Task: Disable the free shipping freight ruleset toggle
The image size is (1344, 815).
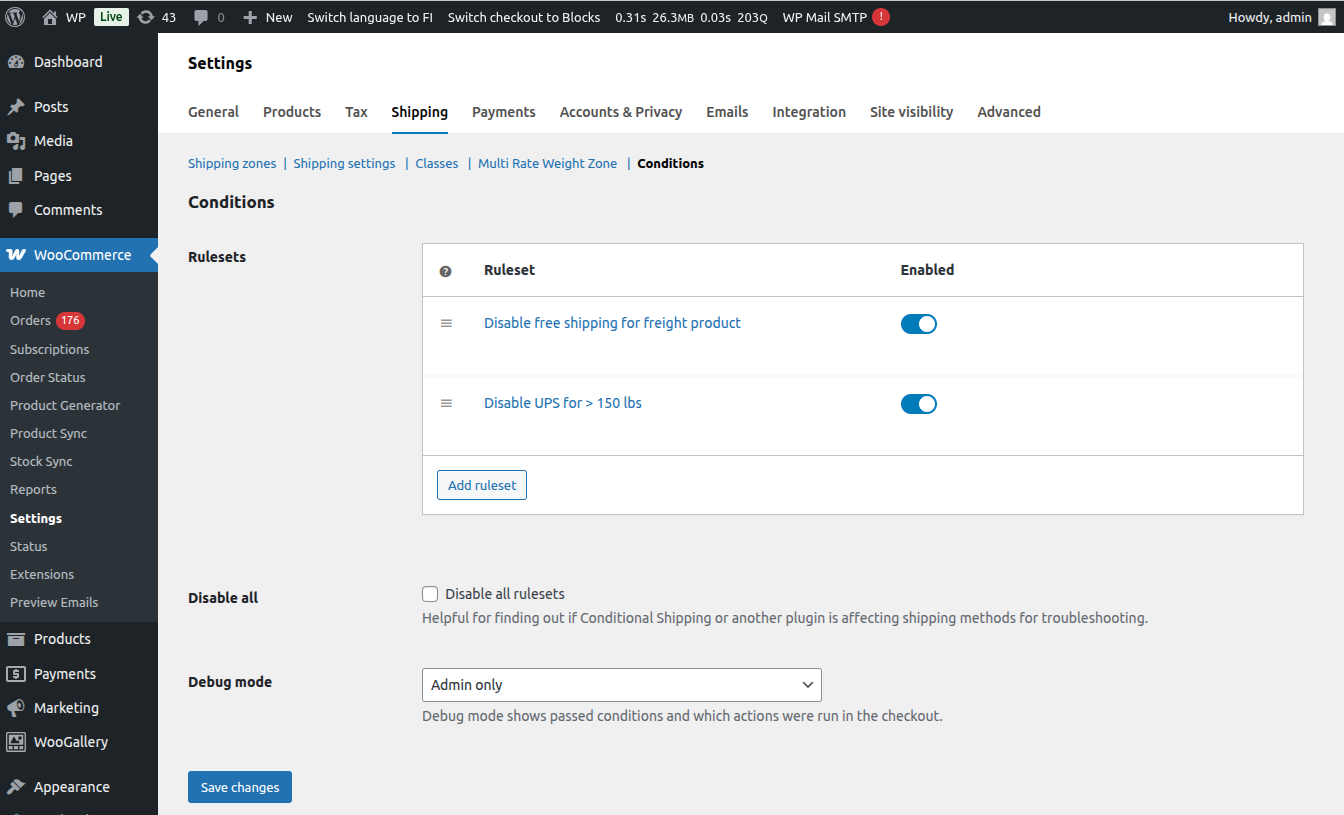Action: [x=918, y=324]
